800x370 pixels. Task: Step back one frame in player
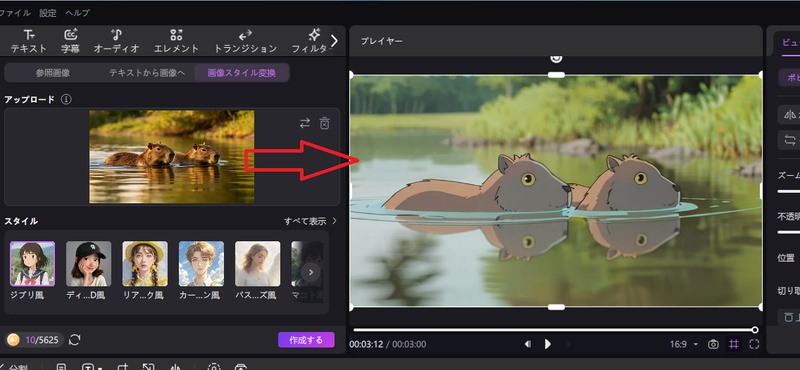tap(528, 344)
